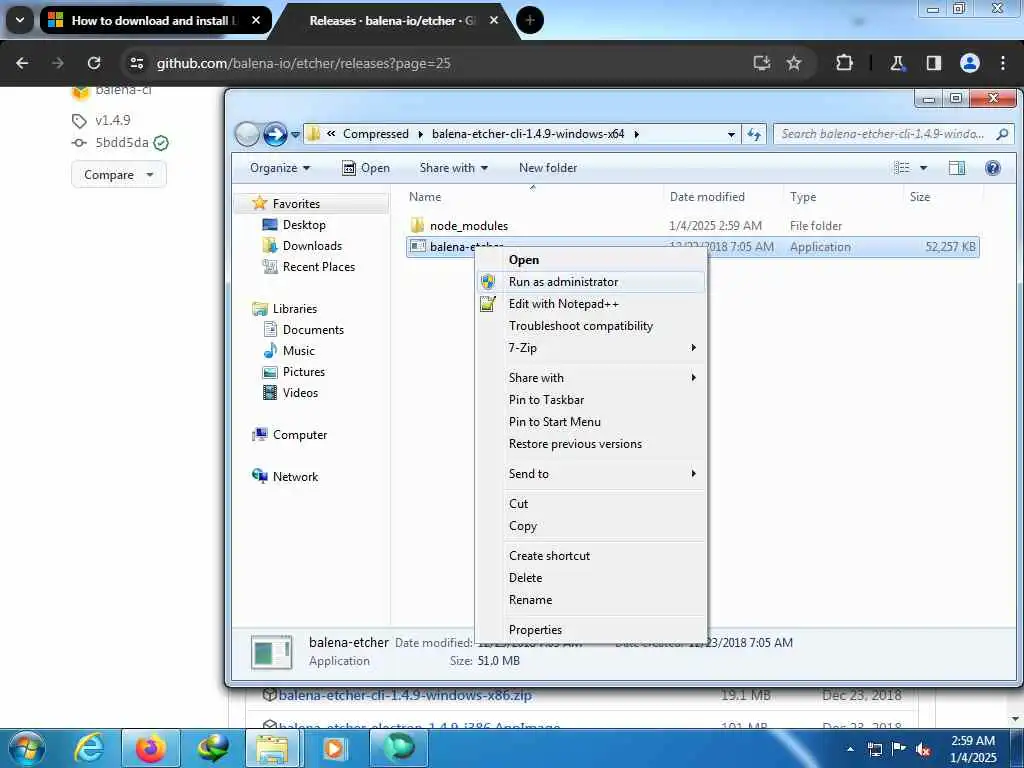
Task: Choose Create shortcut
Action: pos(591,556)
